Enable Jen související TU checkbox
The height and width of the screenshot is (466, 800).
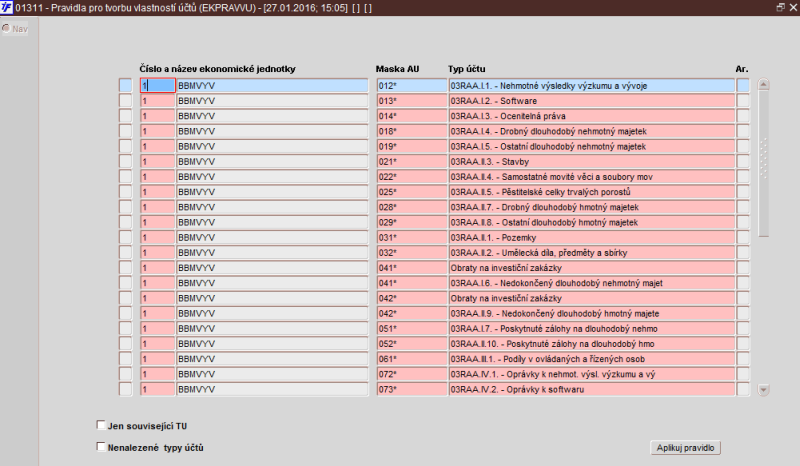(101, 425)
